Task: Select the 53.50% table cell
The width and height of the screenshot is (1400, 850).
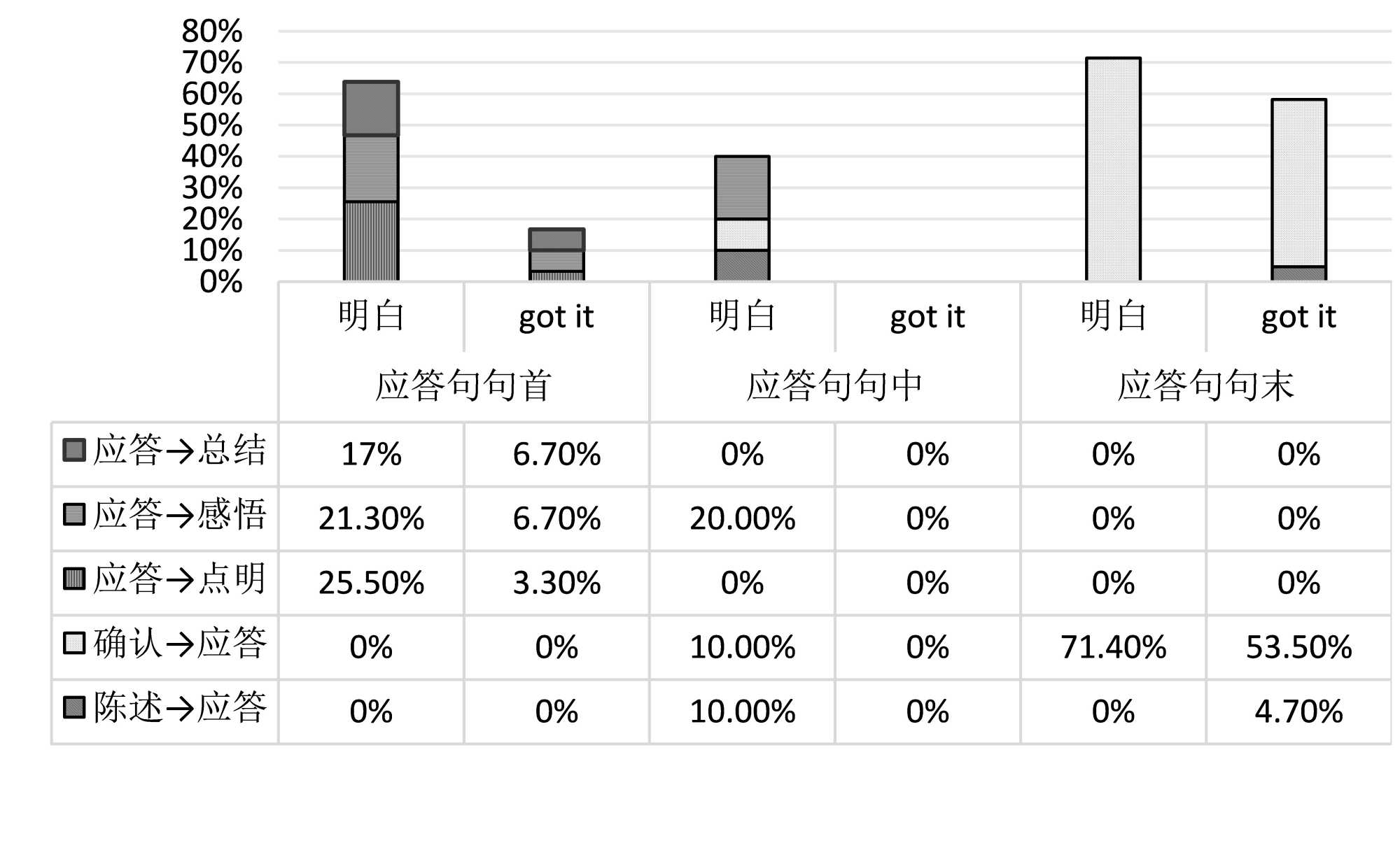Action: (1298, 647)
